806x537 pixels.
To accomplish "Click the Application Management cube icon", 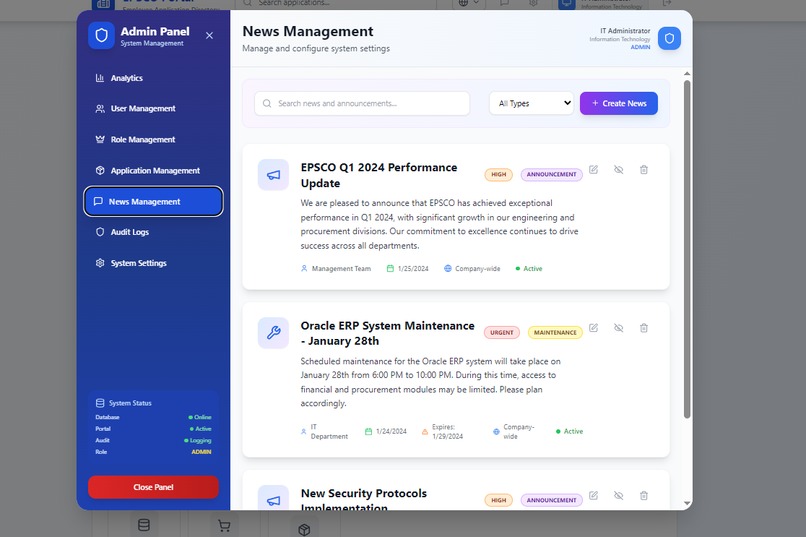I will pyautogui.click(x=100, y=171).
